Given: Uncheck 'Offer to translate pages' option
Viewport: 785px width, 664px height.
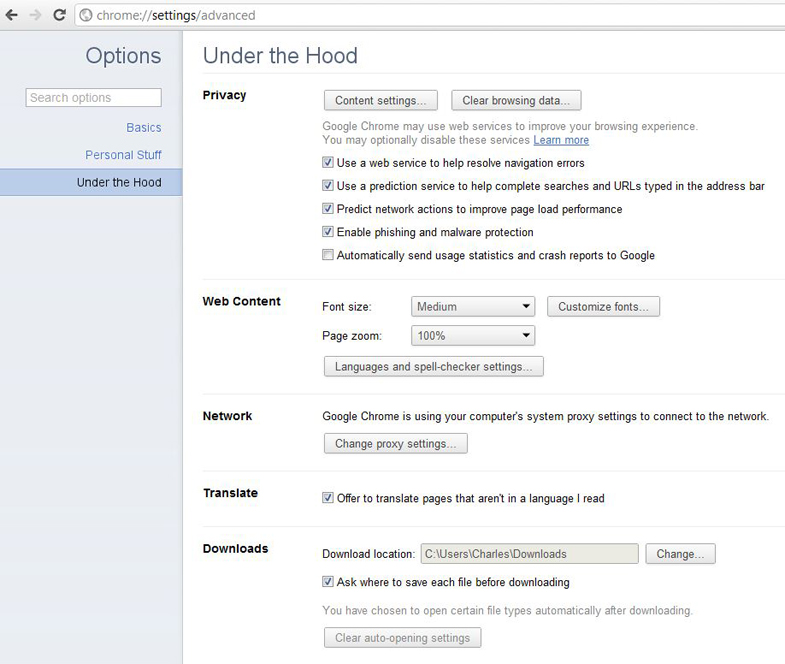Looking at the screenshot, I should click(327, 498).
